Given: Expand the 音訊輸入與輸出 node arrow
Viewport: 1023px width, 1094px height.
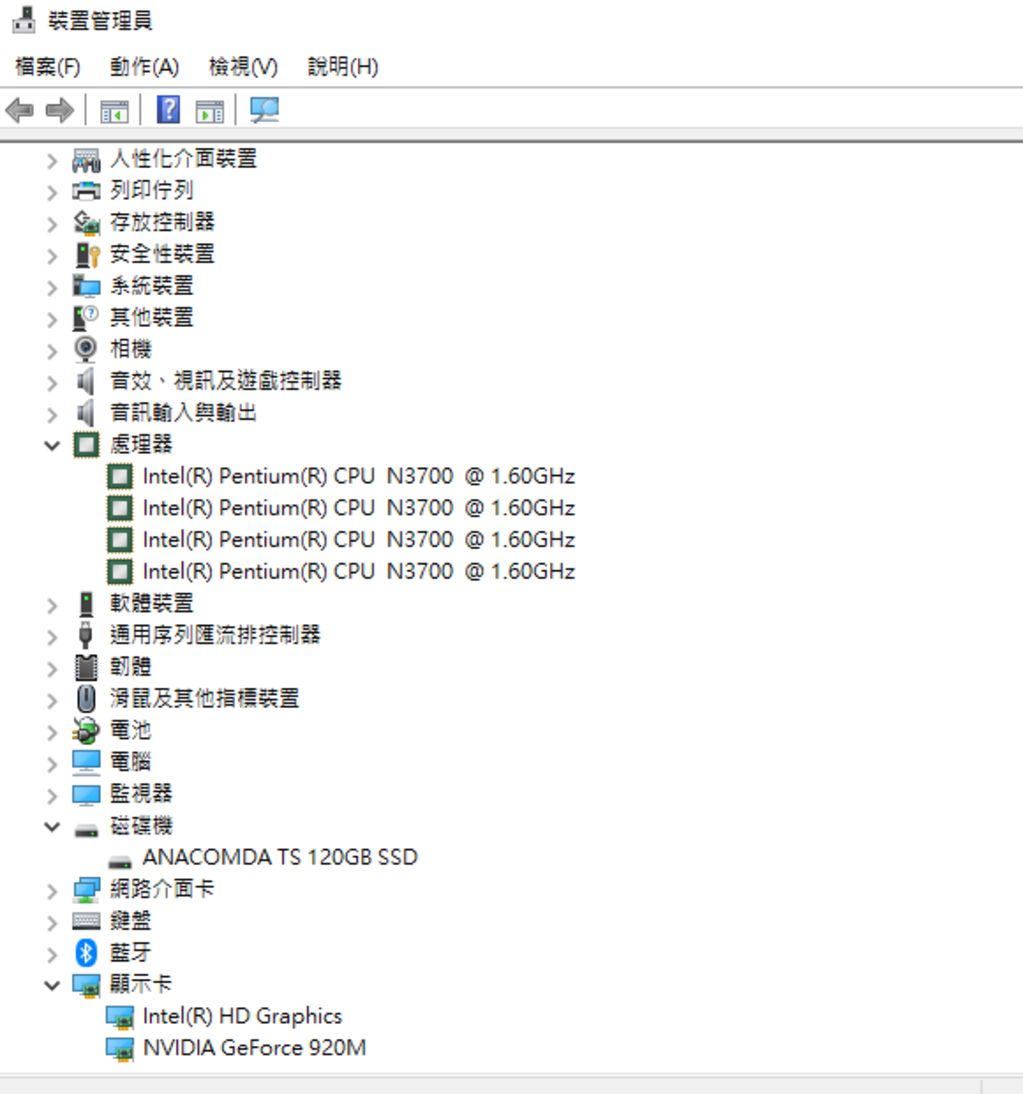Looking at the screenshot, I should pyautogui.click(x=52, y=415).
